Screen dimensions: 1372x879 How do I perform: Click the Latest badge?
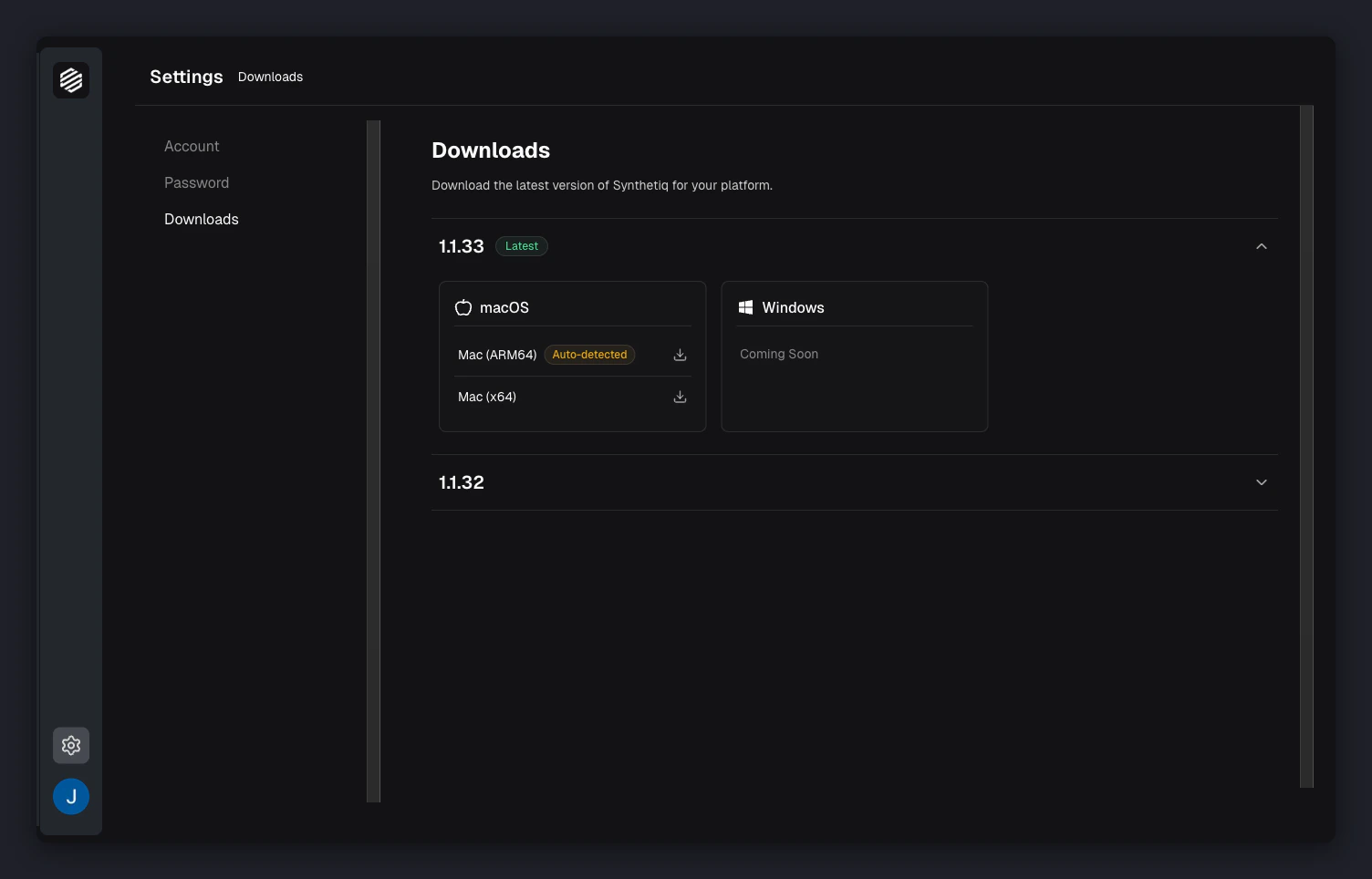point(522,246)
